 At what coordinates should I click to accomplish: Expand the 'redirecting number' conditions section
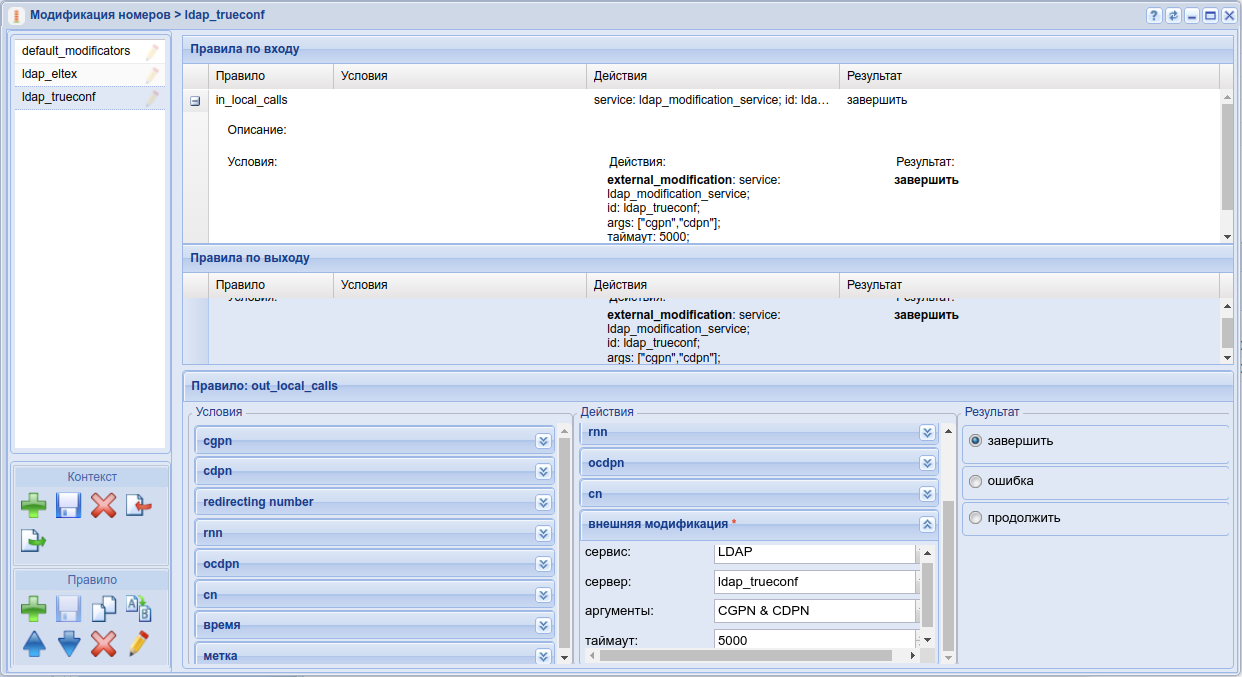click(543, 502)
